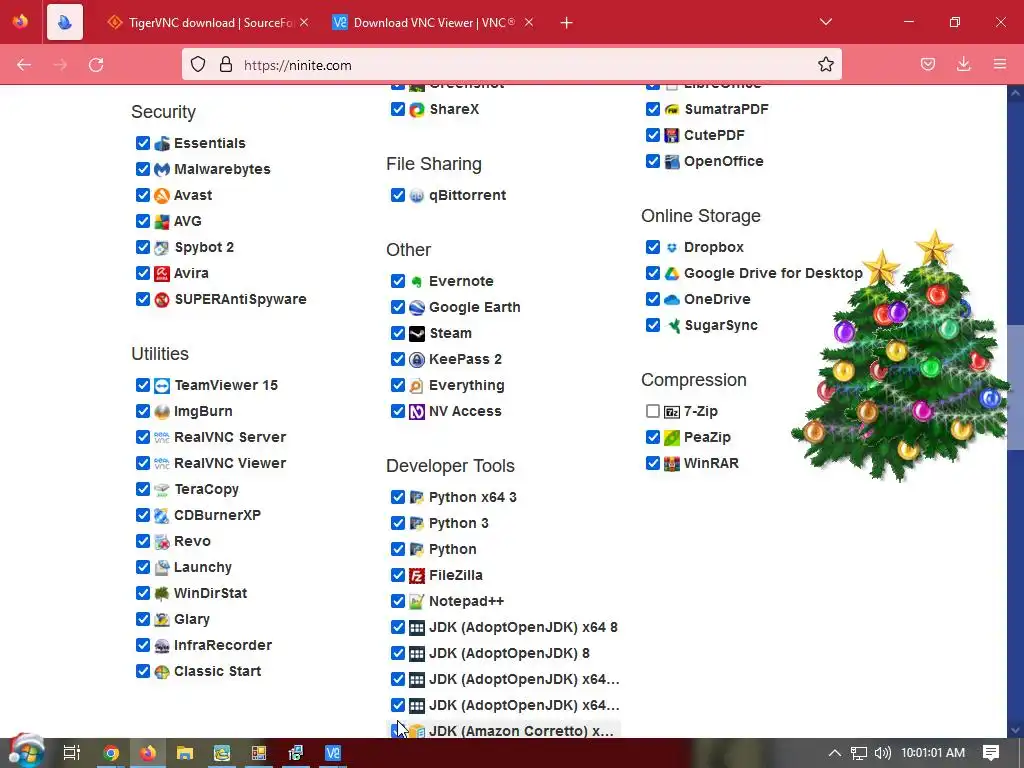Check the 7-Zip checkbox

[652, 411]
